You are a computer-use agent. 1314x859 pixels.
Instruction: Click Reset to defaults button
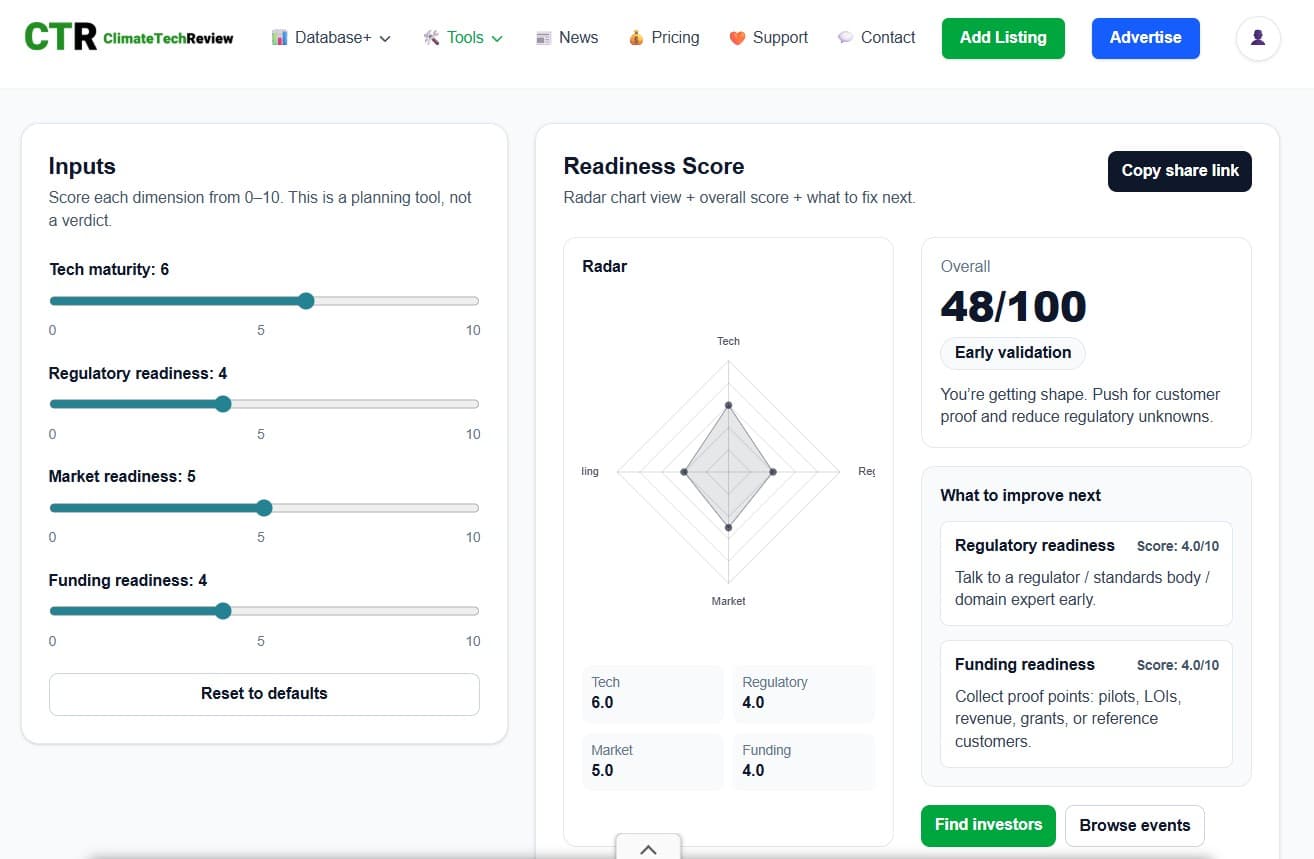264,694
